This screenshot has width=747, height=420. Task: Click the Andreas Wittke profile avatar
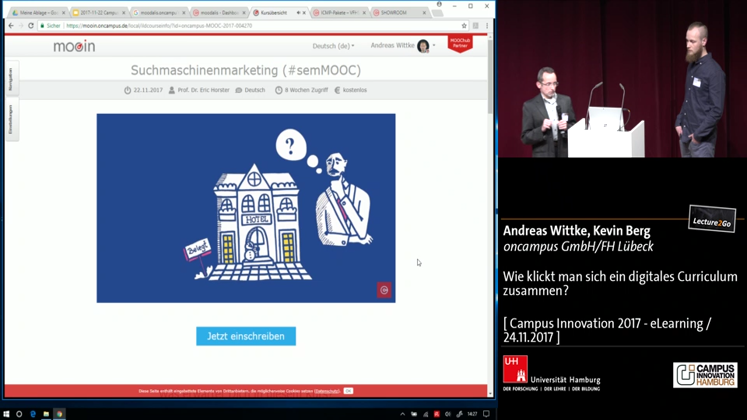pos(423,46)
